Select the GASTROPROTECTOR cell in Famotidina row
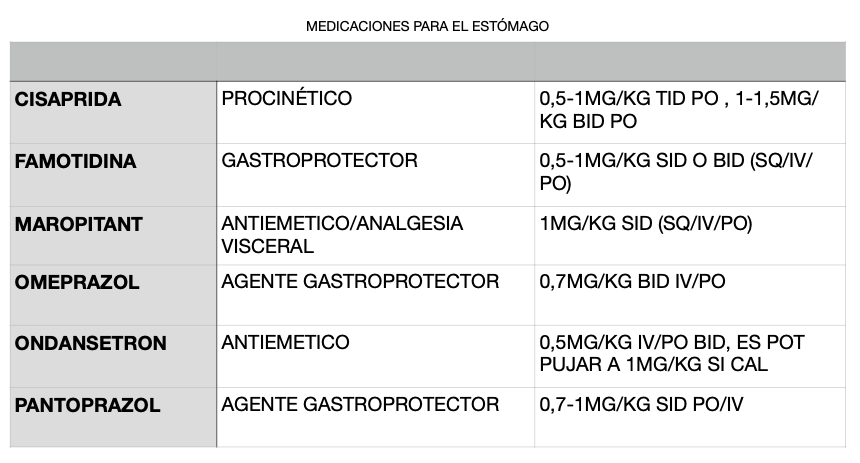 (x=376, y=175)
